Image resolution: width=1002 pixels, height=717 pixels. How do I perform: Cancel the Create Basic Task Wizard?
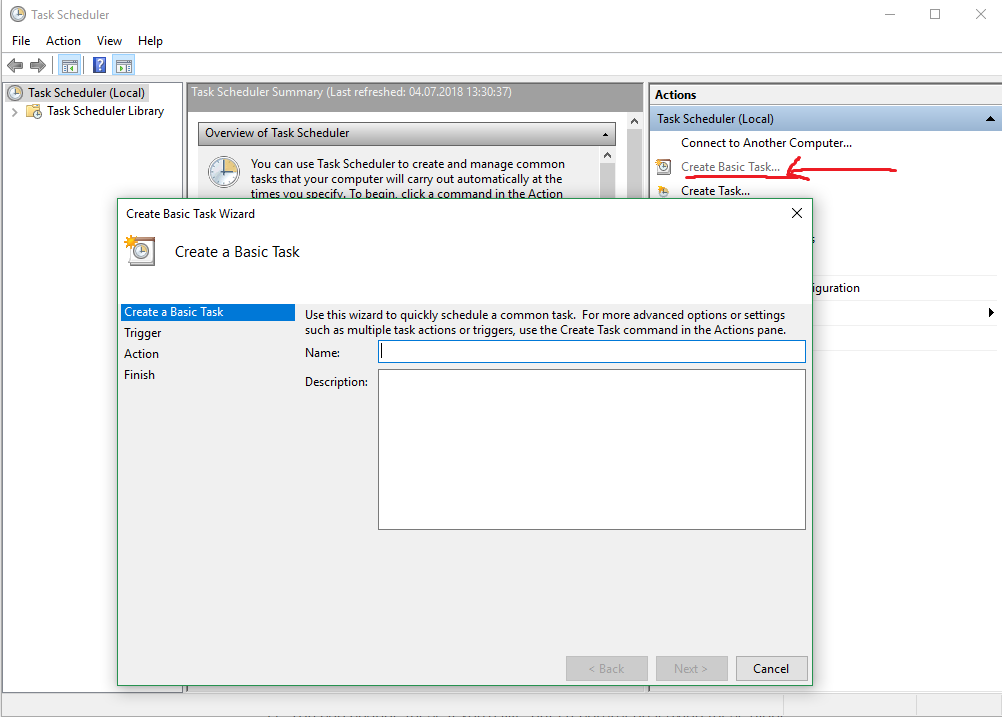(x=771, y=668)
